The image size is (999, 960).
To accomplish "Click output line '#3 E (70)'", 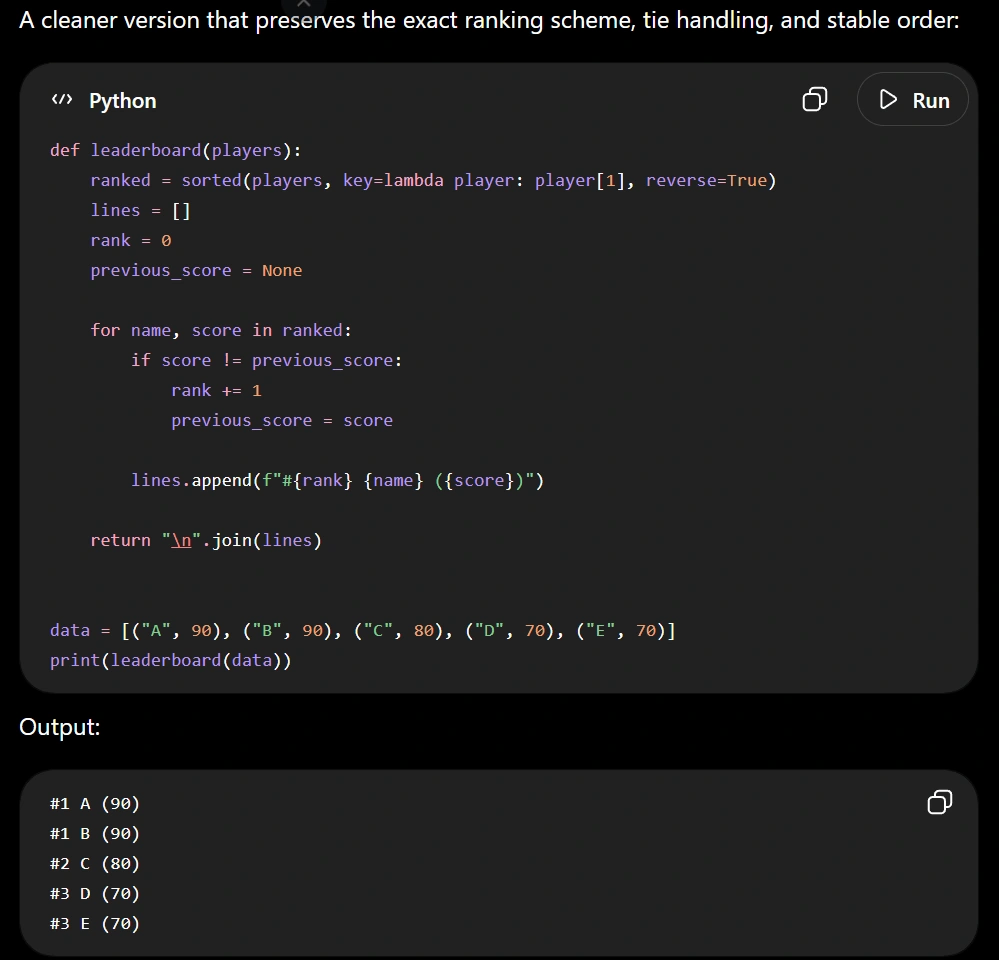I will [x=95, y=924].
